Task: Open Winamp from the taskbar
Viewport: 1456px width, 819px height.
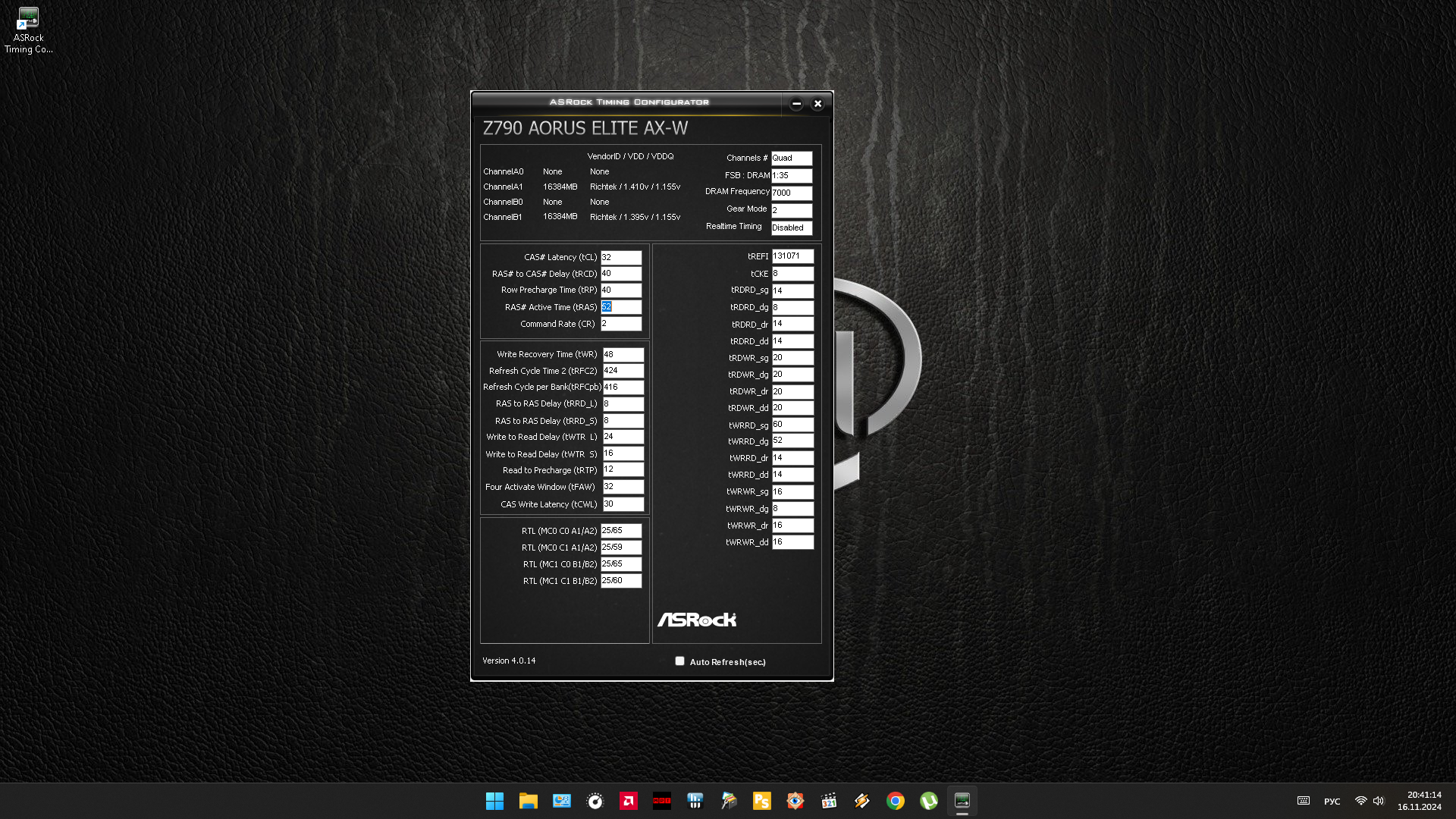Action: (861, 801)
